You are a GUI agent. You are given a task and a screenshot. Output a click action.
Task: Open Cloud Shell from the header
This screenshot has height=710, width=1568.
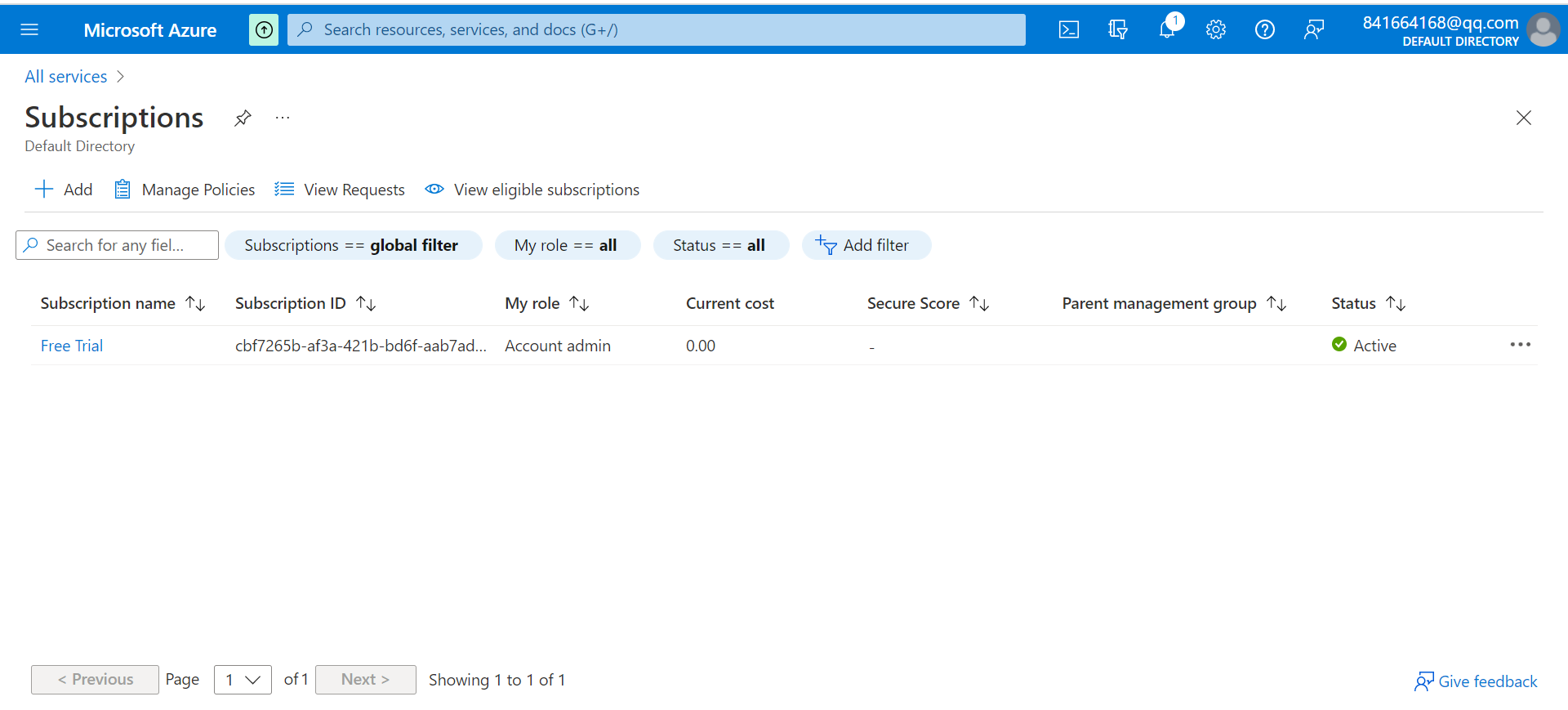pos(1069,30)
